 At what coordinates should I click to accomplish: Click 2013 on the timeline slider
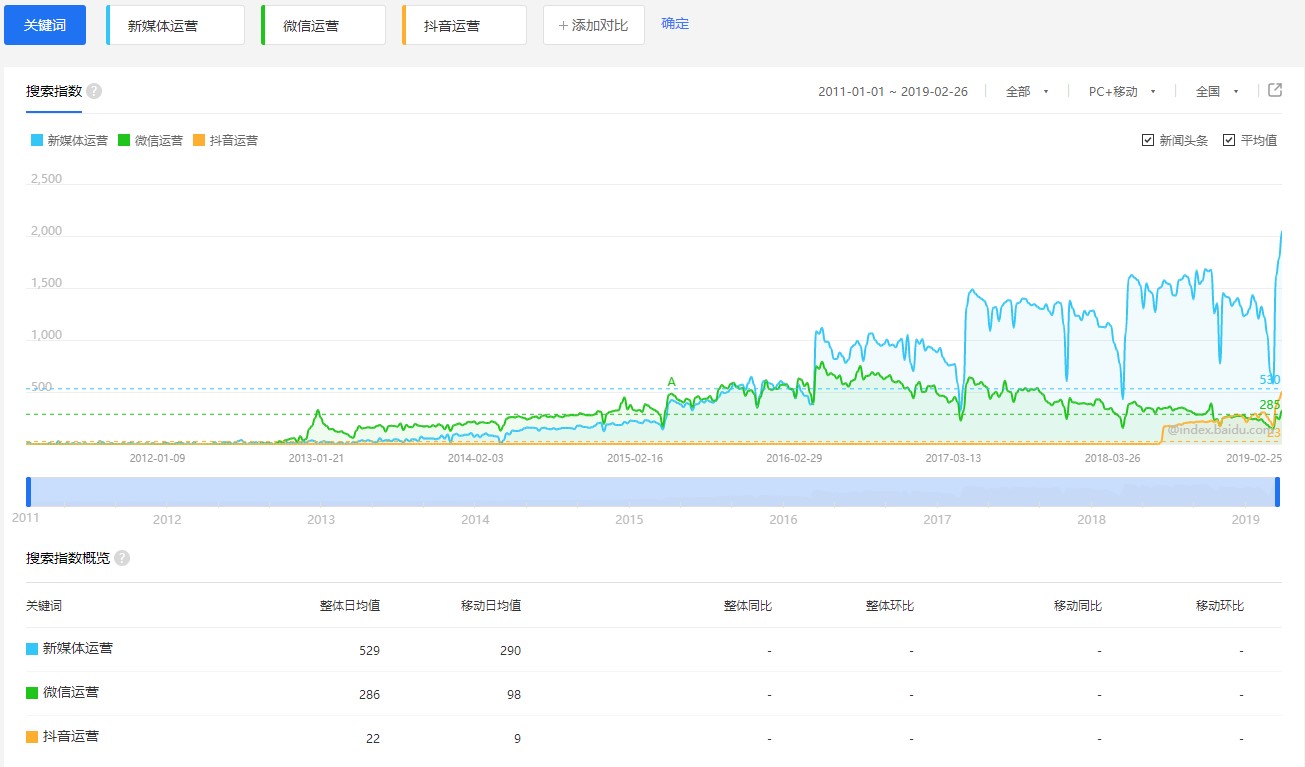[321, 520]
